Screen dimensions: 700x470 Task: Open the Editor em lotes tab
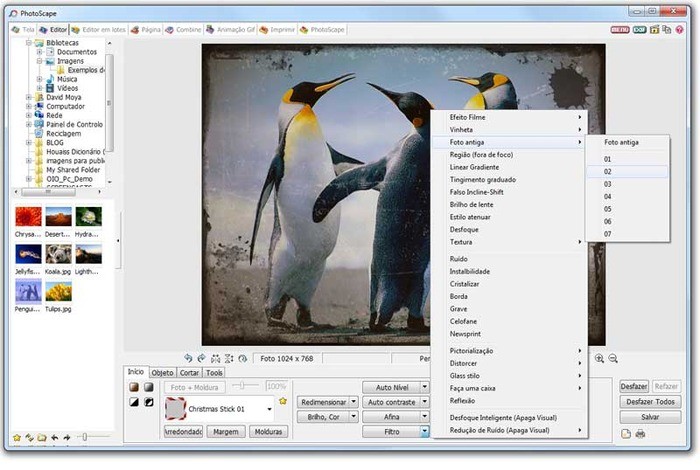99,29
